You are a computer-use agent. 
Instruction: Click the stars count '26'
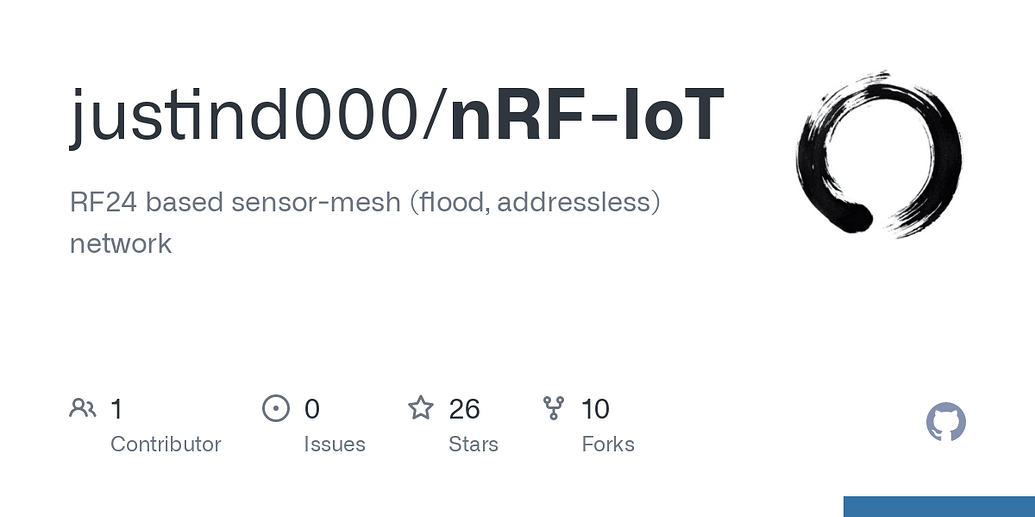coord(465,408)
